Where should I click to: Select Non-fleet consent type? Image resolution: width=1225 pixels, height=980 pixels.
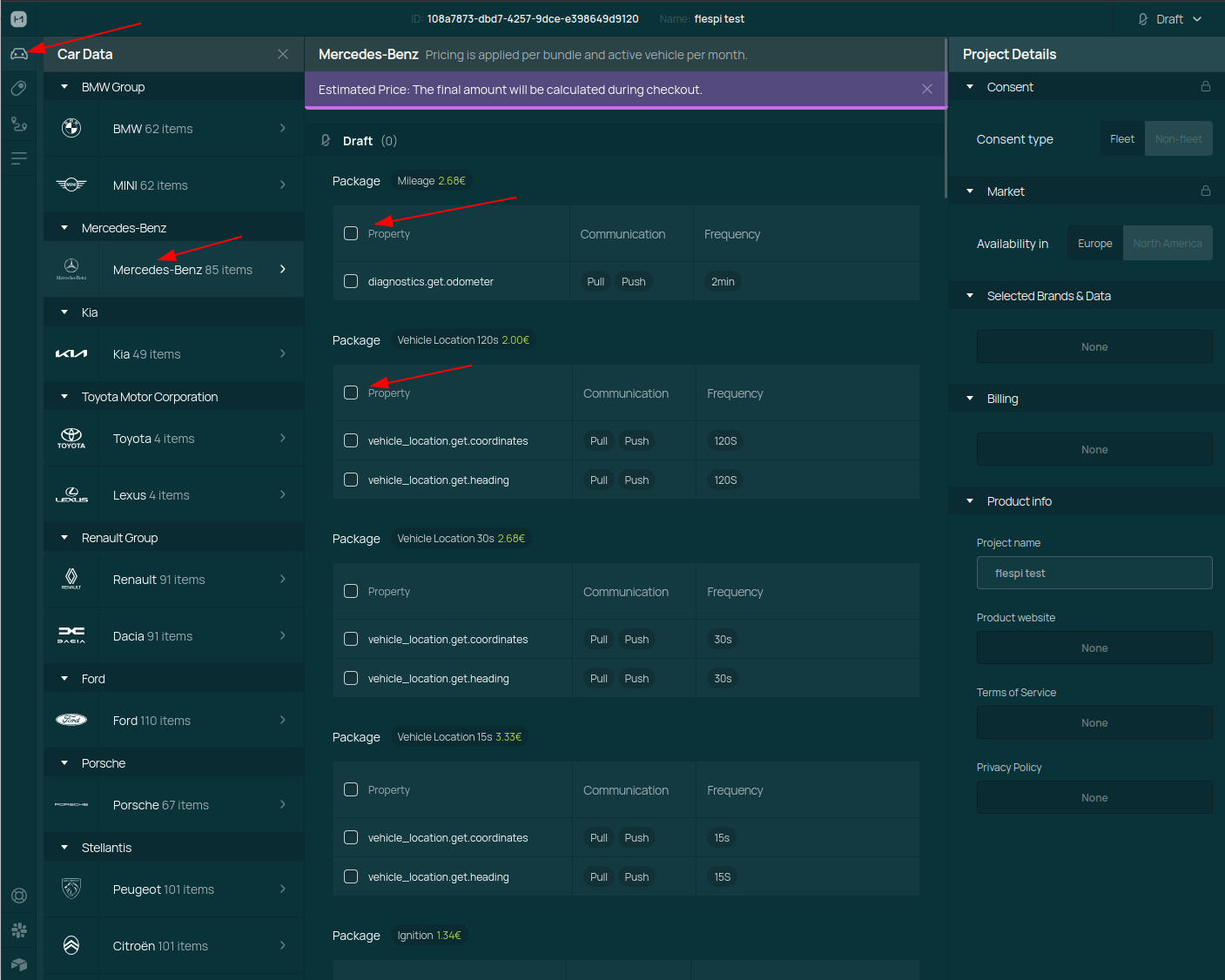pyautogui.click(x=1178, y=138)
